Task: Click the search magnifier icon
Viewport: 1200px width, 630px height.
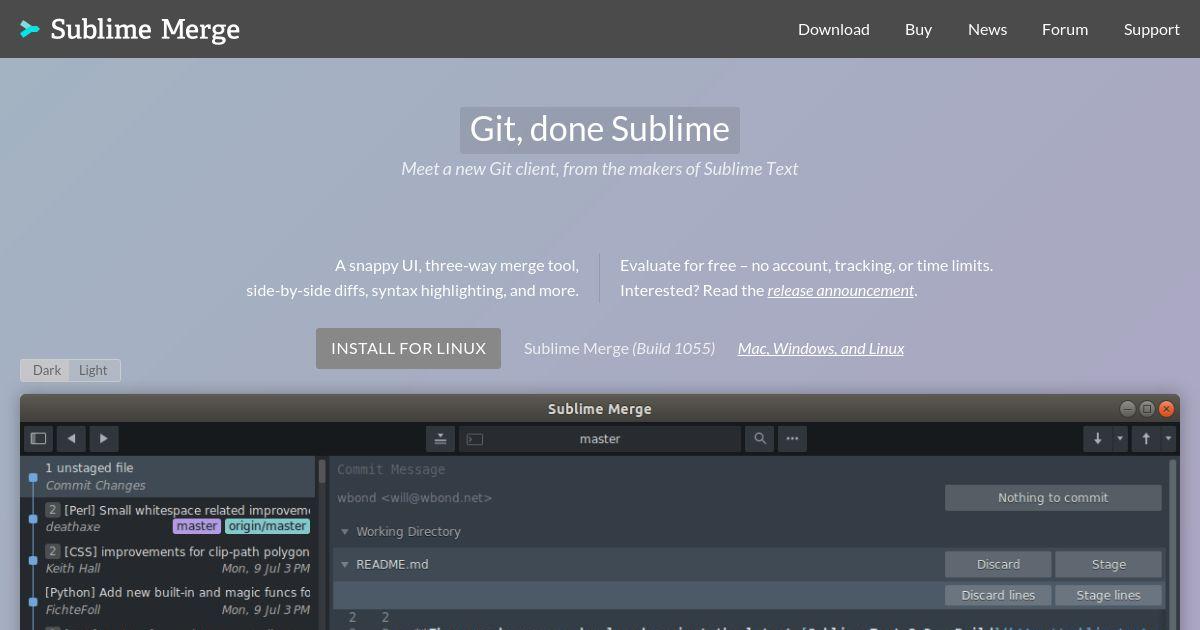Action: pyautogui.click(x=760, y=438)
